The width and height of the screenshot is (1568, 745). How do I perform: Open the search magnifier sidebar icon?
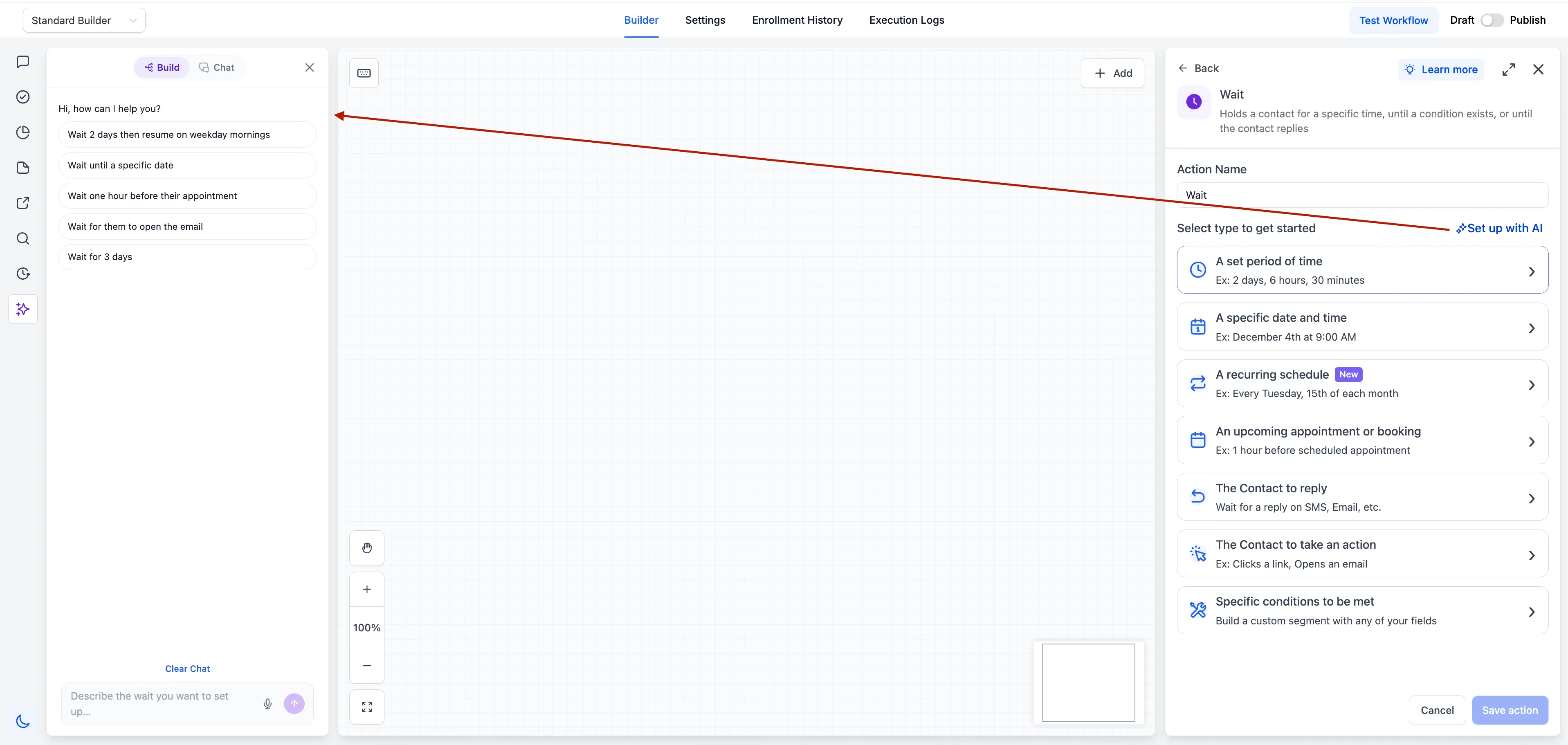pos(22,238)
